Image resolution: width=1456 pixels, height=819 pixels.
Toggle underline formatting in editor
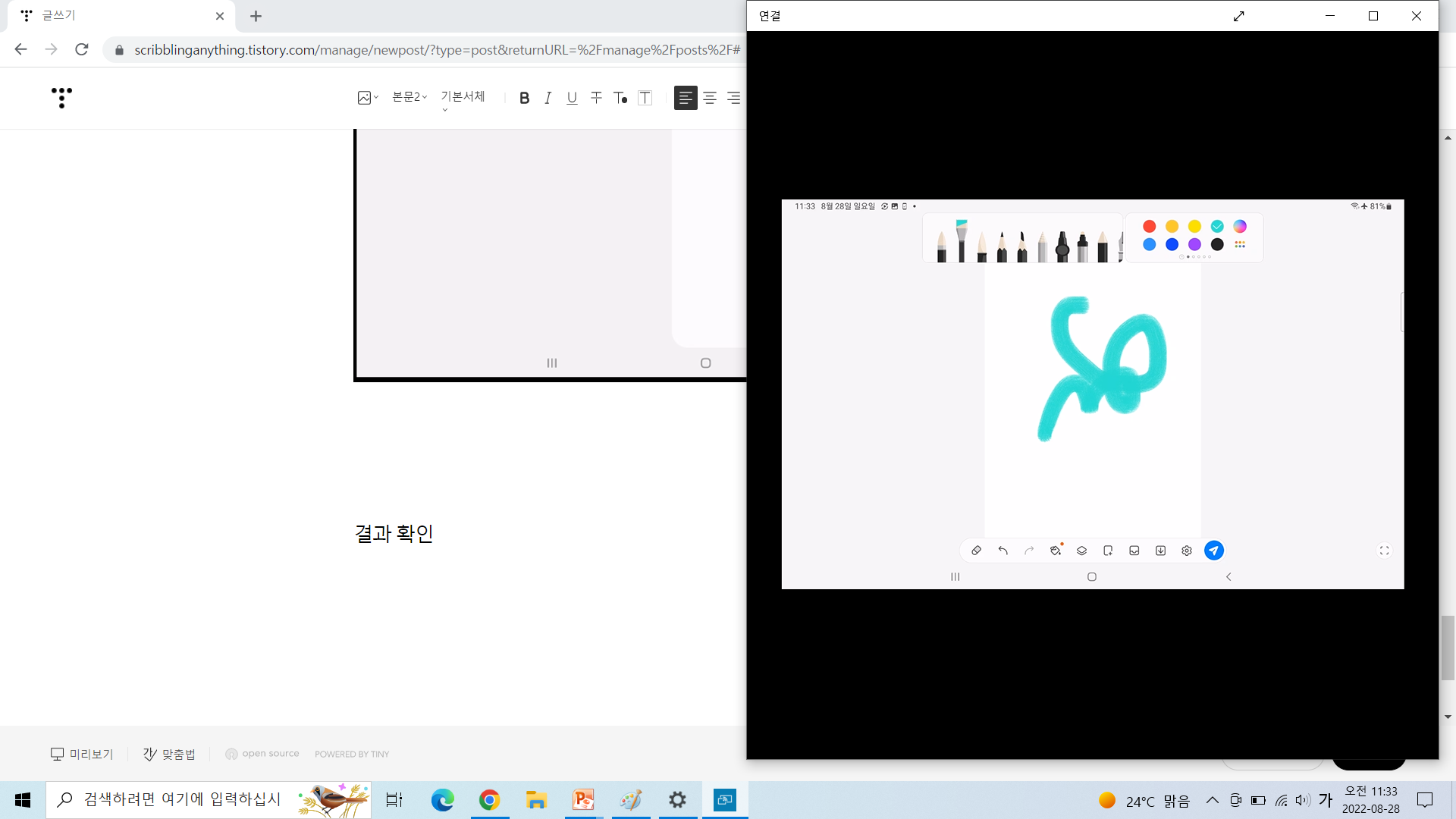pos(572,98)
